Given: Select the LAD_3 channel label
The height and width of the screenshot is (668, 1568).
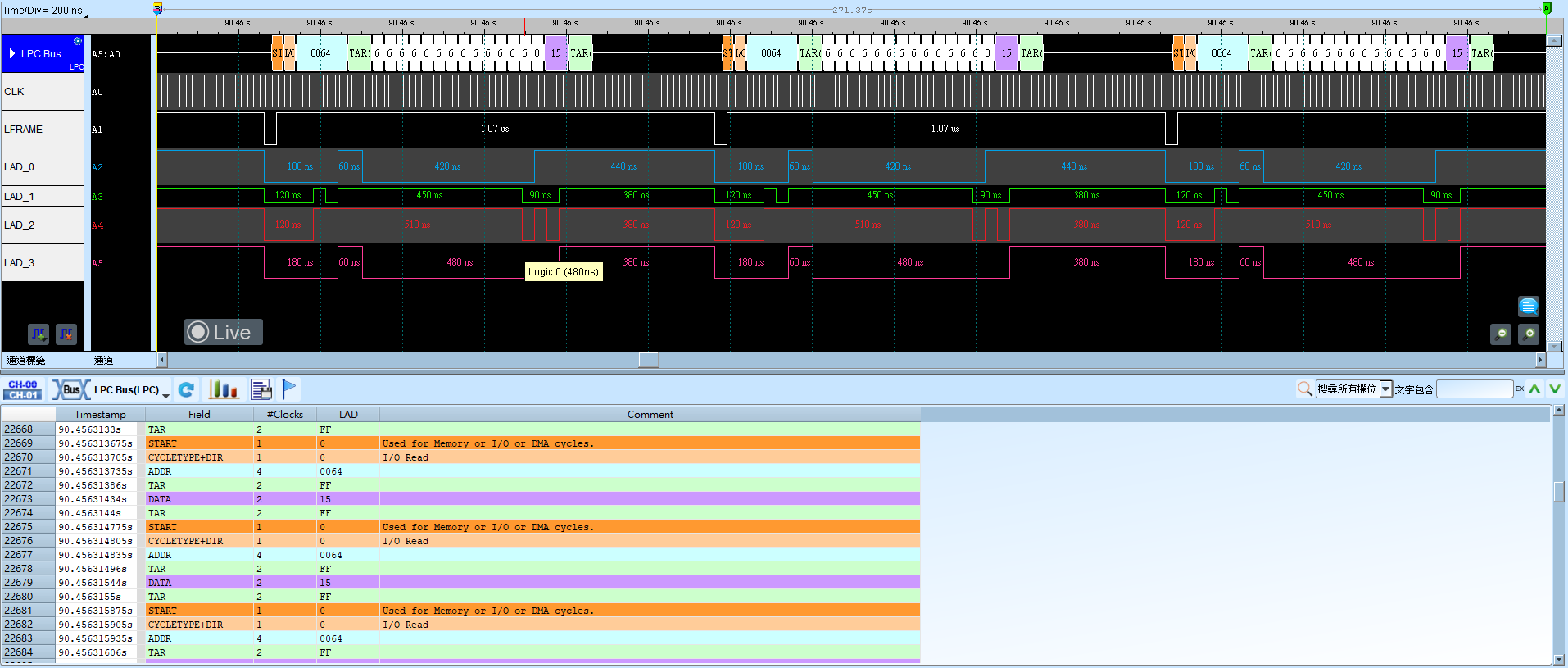Looking at the screenshot, I should (43, 263).
